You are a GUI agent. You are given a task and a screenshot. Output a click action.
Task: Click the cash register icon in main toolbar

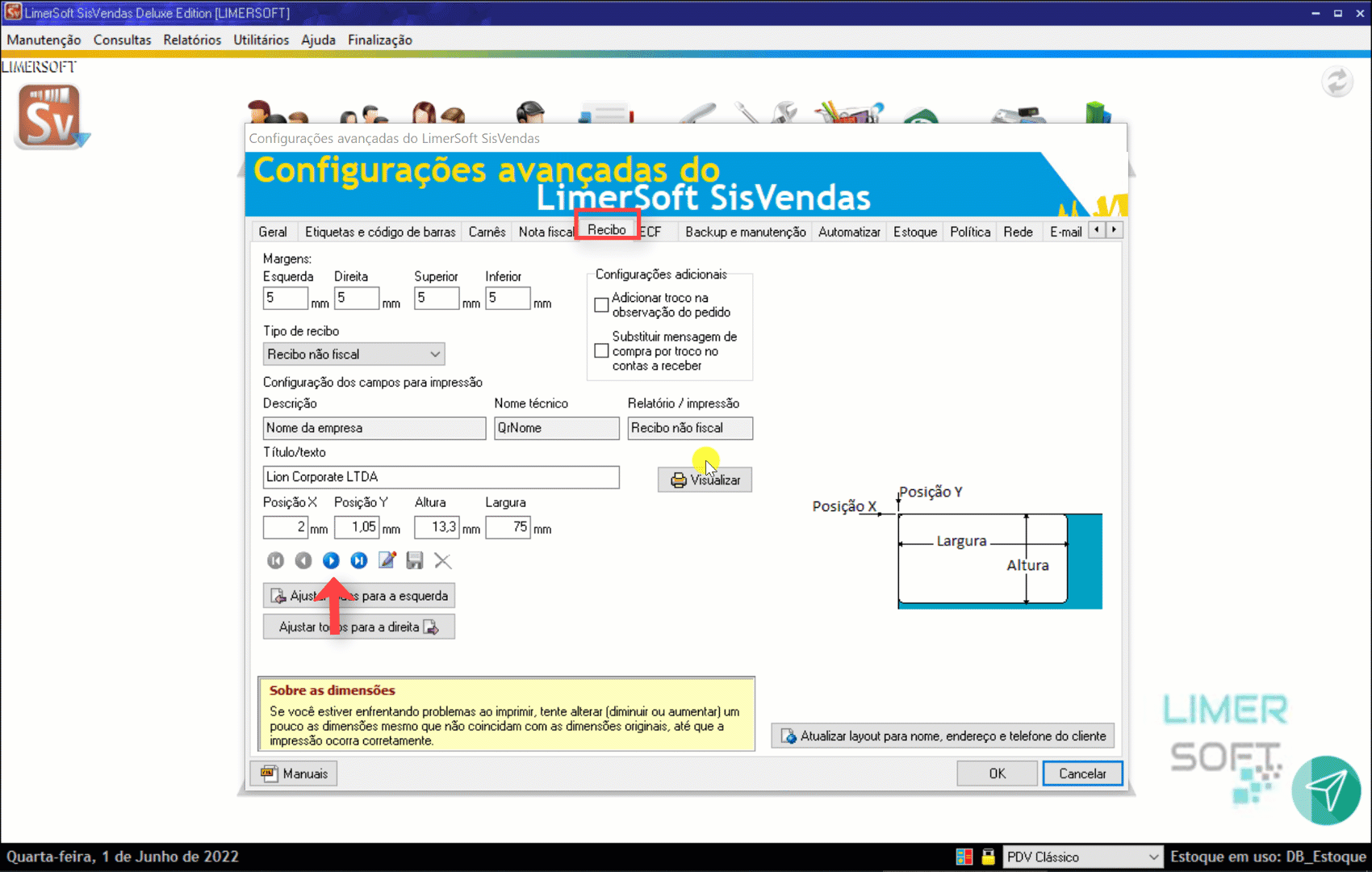pos(1019,114)
